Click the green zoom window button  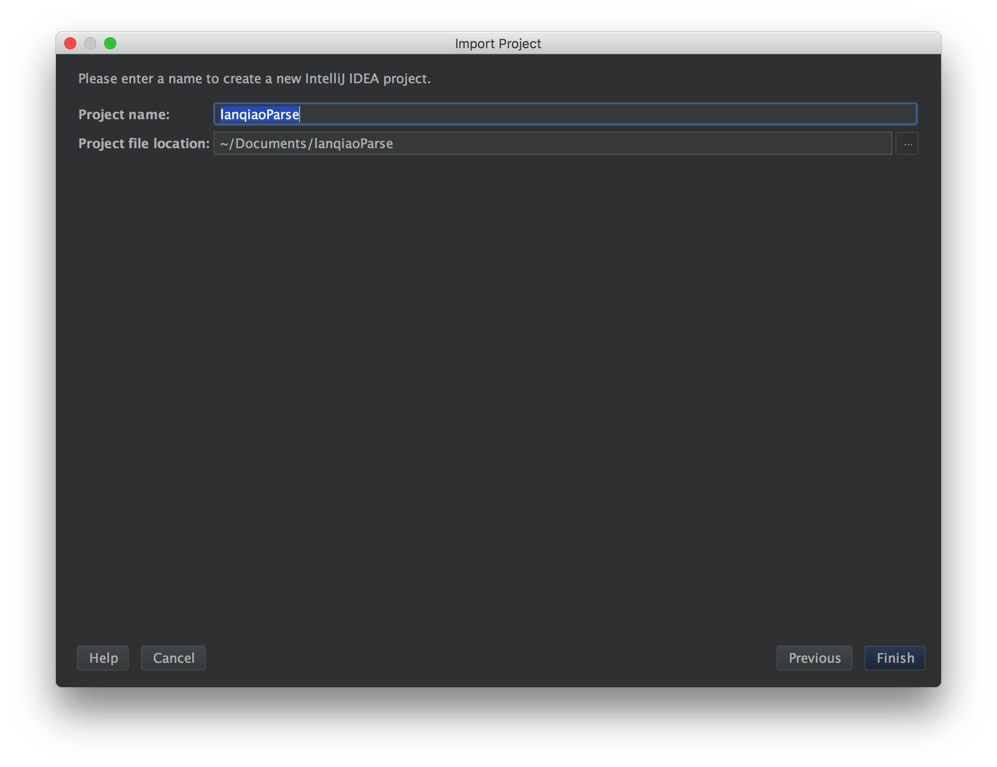(x=110, y=43)
